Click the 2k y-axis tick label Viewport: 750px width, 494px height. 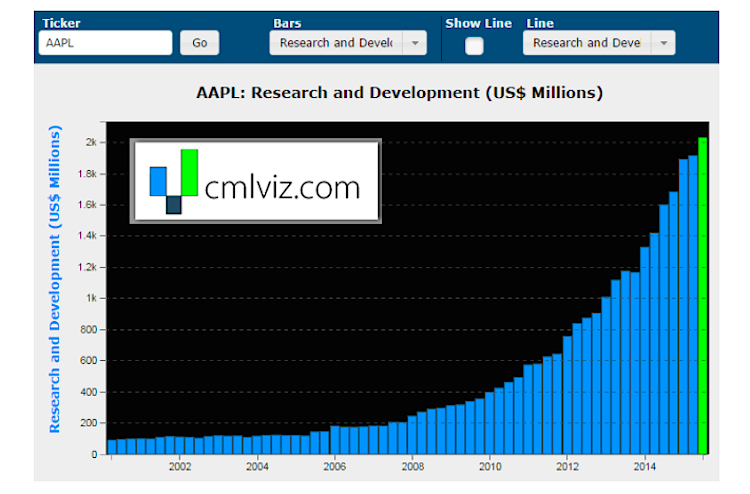91,143
